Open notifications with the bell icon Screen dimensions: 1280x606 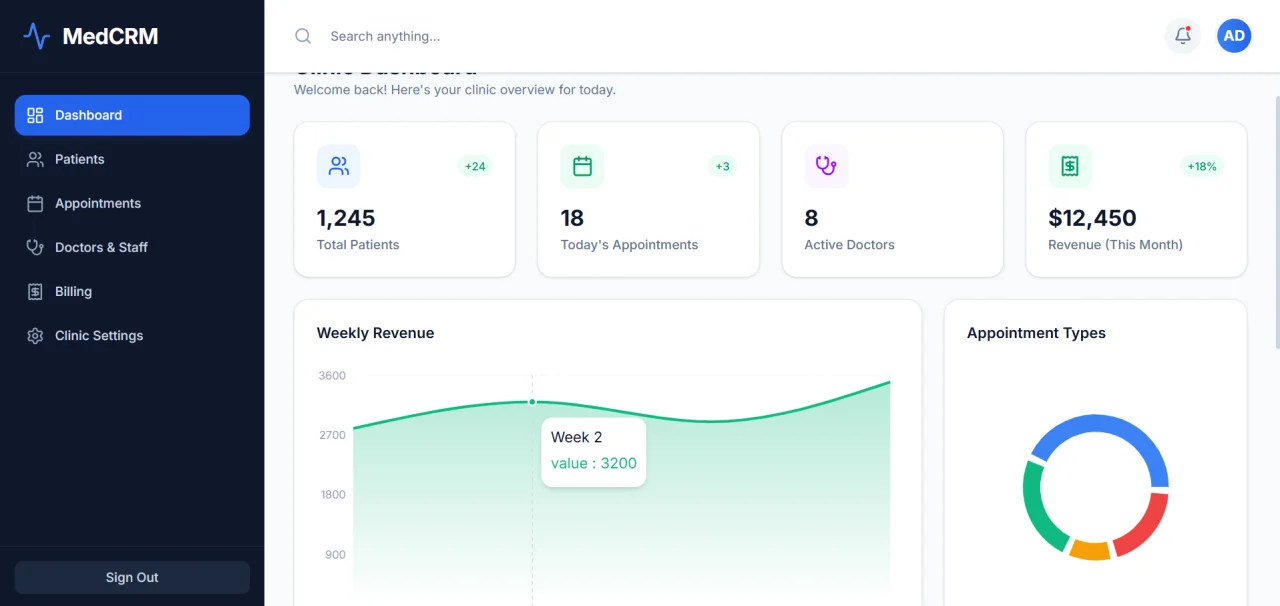(1183, 36)
